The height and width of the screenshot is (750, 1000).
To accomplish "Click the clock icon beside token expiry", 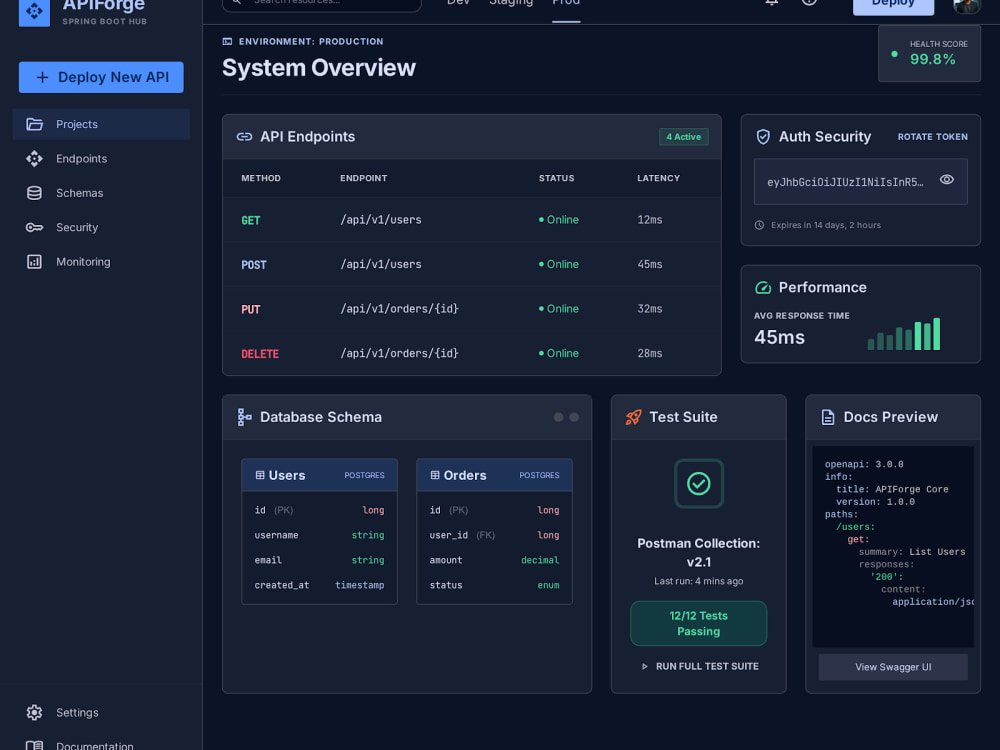I will pos(759,225).
